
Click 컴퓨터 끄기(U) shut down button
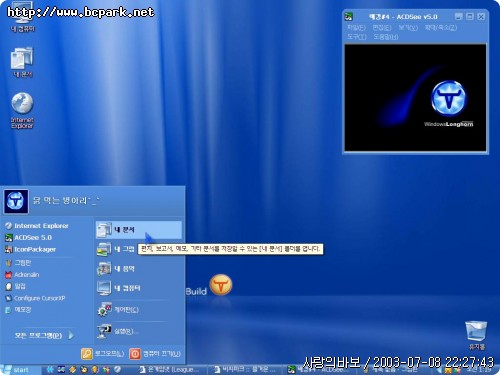tap(155, 354)
